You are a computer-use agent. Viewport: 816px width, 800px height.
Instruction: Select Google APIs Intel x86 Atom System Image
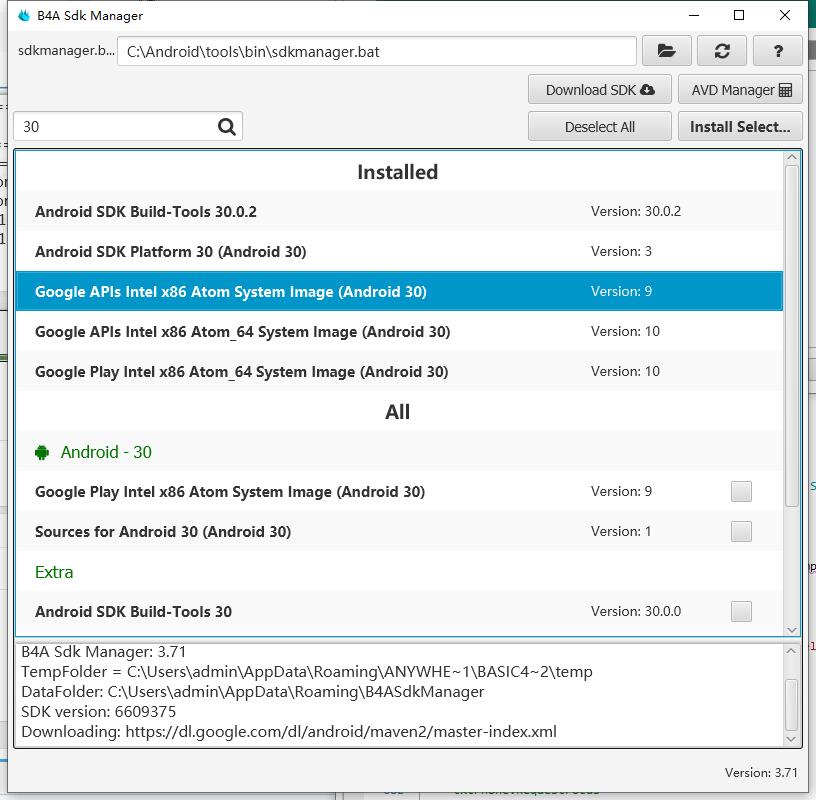coord(399,291)
